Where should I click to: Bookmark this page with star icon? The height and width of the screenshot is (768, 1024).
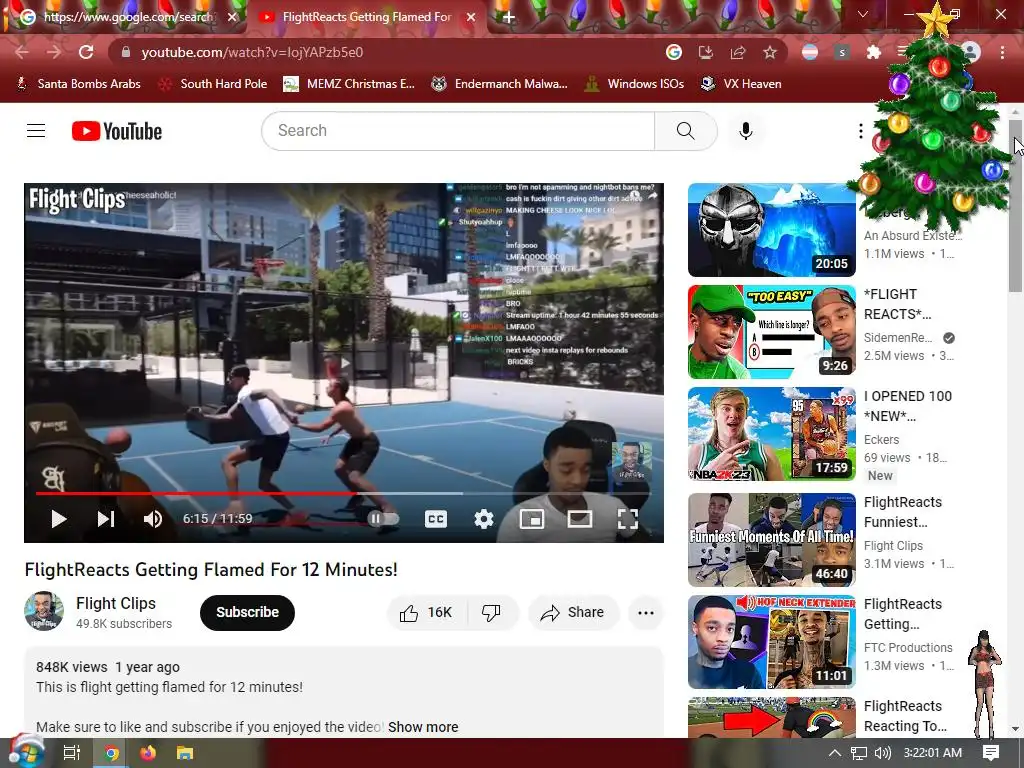coord(770,52)
